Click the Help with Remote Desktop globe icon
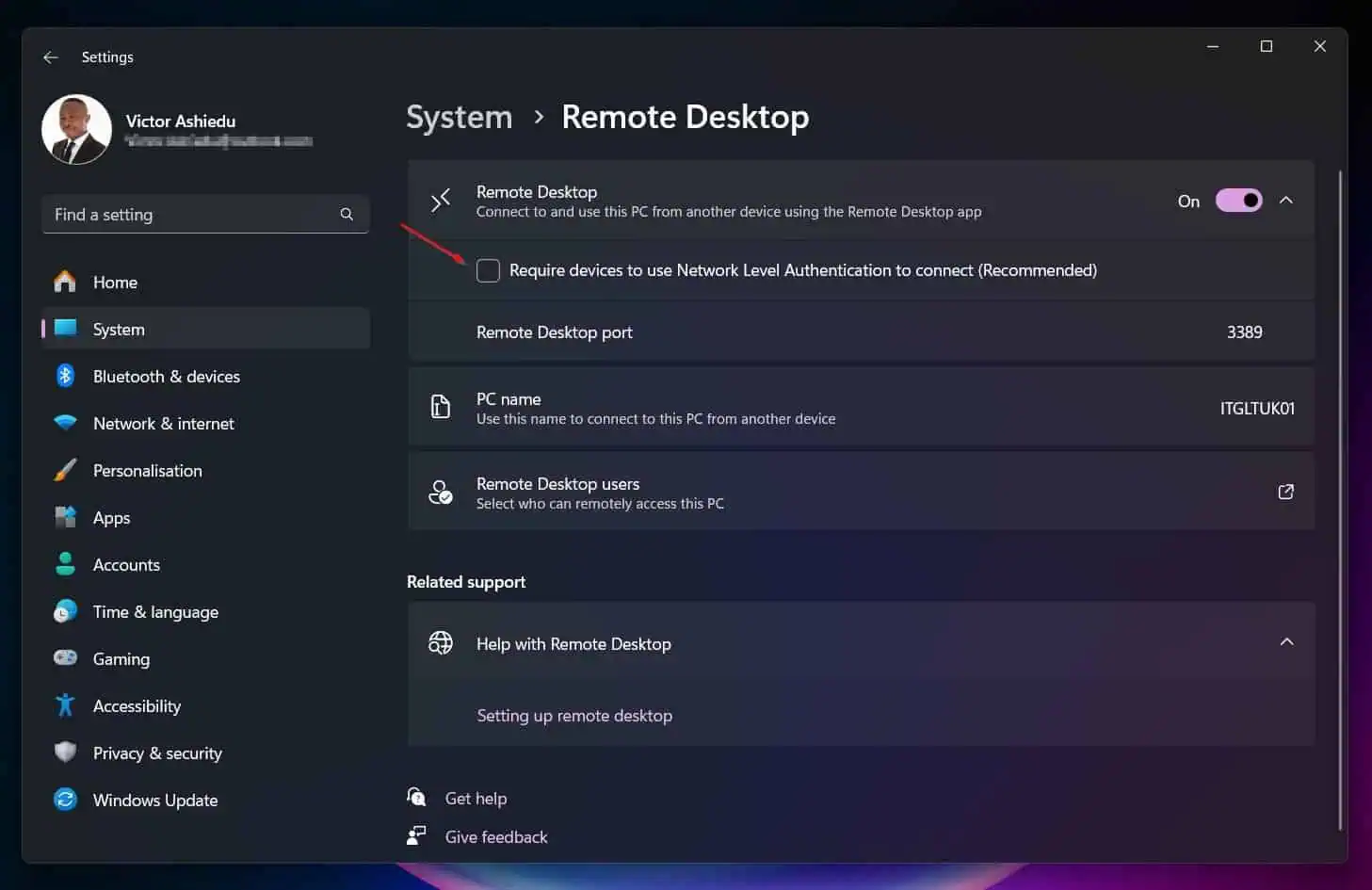1372x890 pixels. [x=441, y=642]
